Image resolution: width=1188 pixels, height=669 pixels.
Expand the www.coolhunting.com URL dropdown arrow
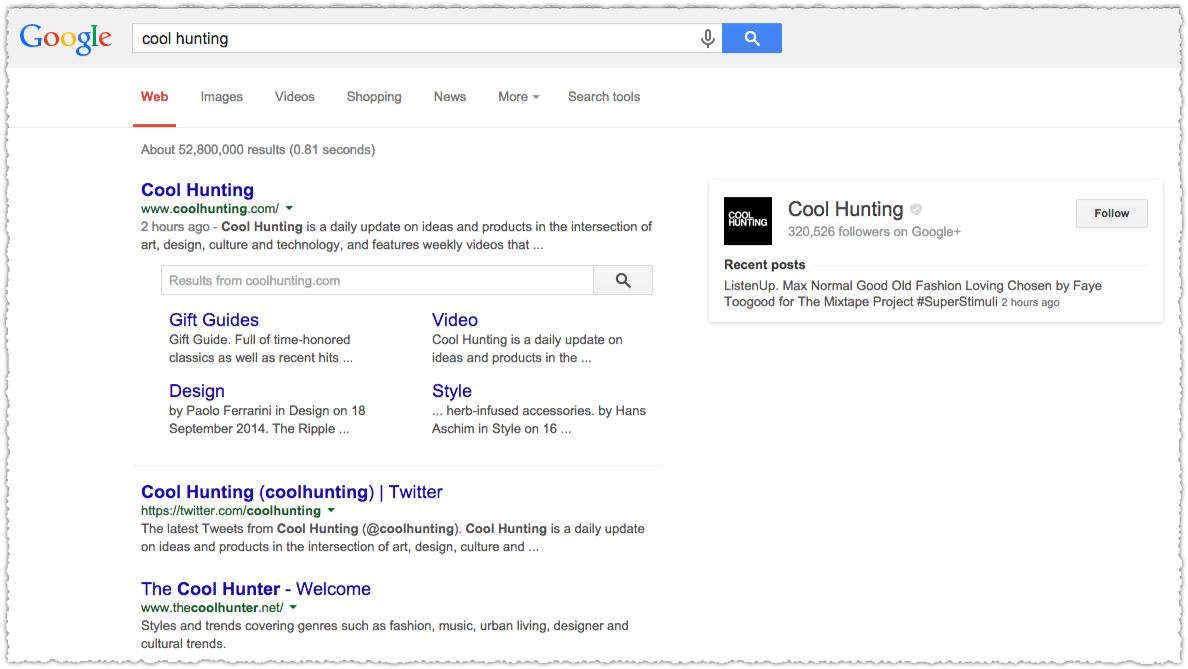289,208
